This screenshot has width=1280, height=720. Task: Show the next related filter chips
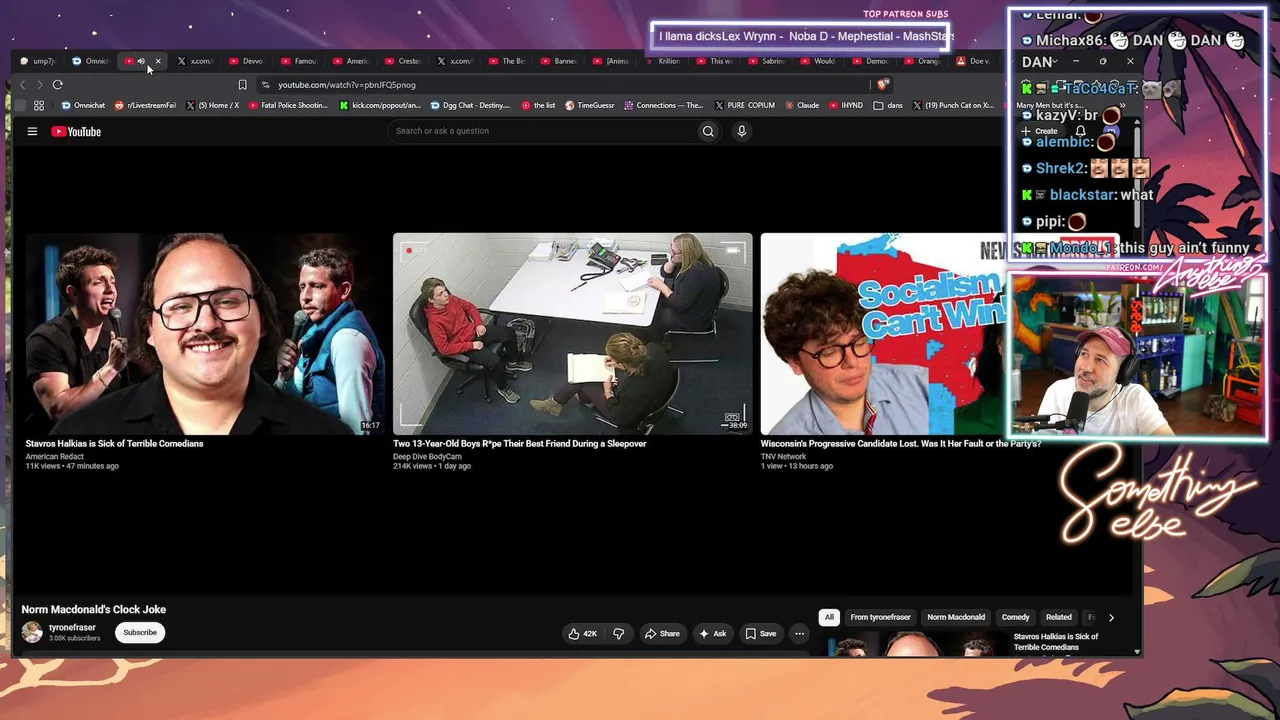(x=1110, y=618)
